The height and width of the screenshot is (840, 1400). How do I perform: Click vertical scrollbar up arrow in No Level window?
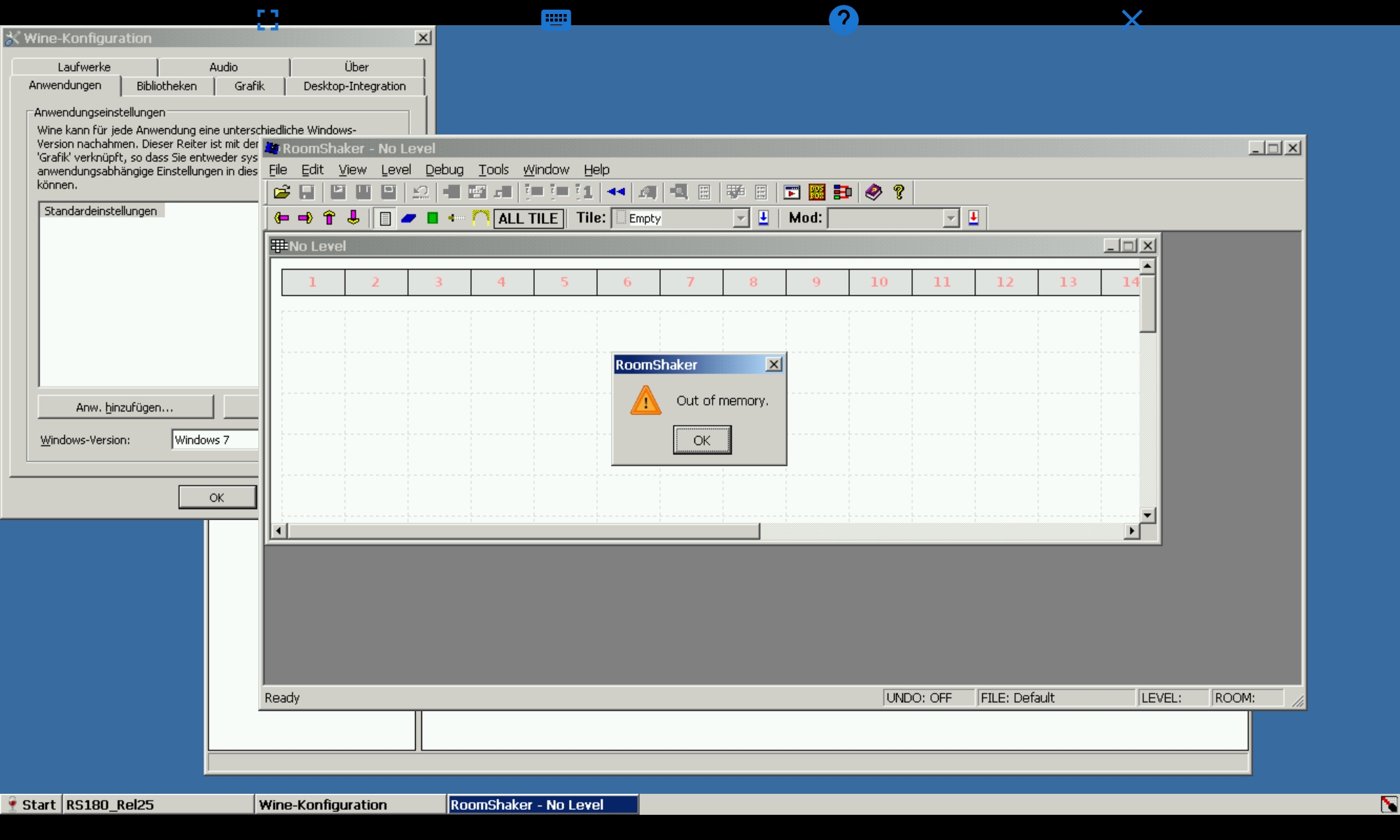click(1147, 267)
